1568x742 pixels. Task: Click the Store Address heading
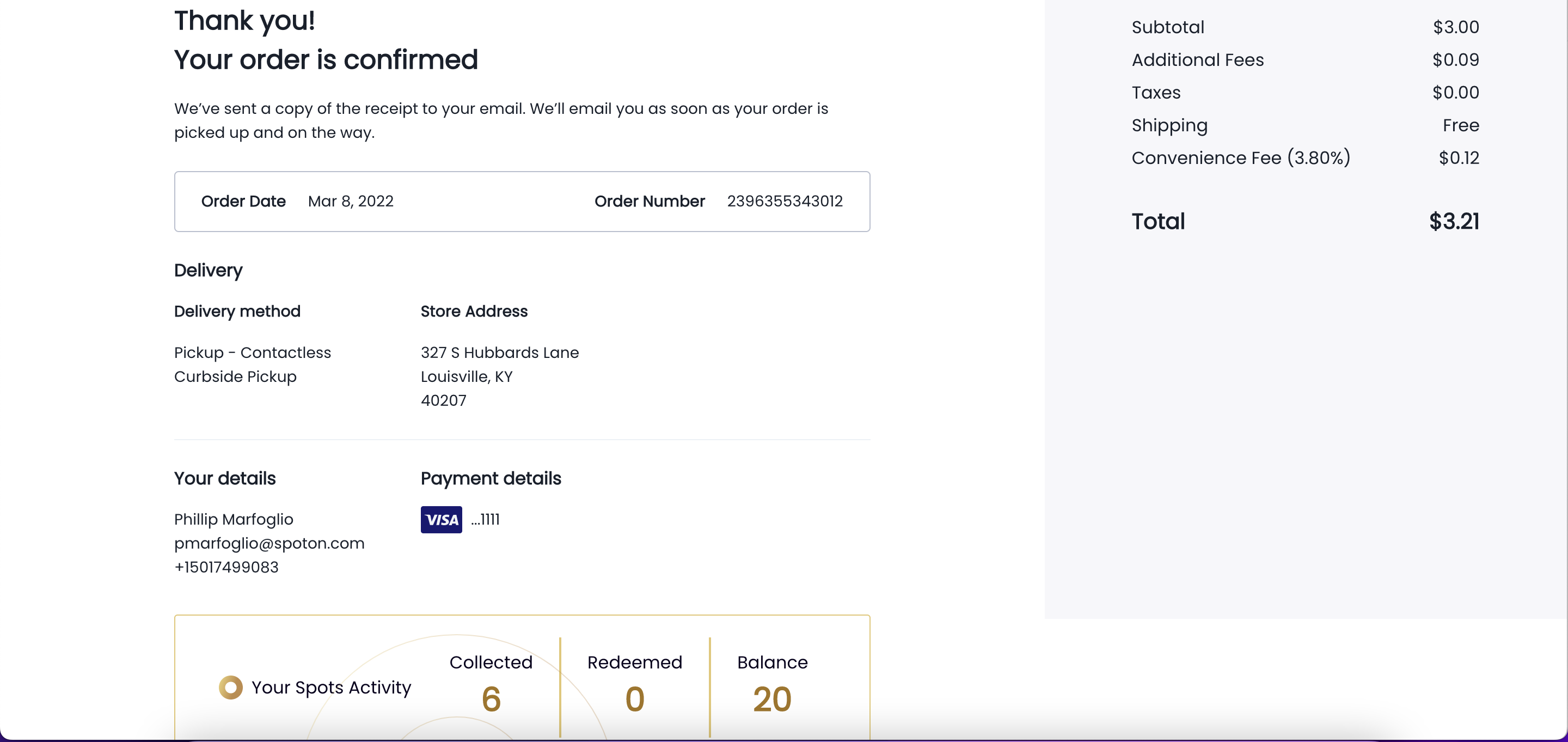(x=474, y=311)
